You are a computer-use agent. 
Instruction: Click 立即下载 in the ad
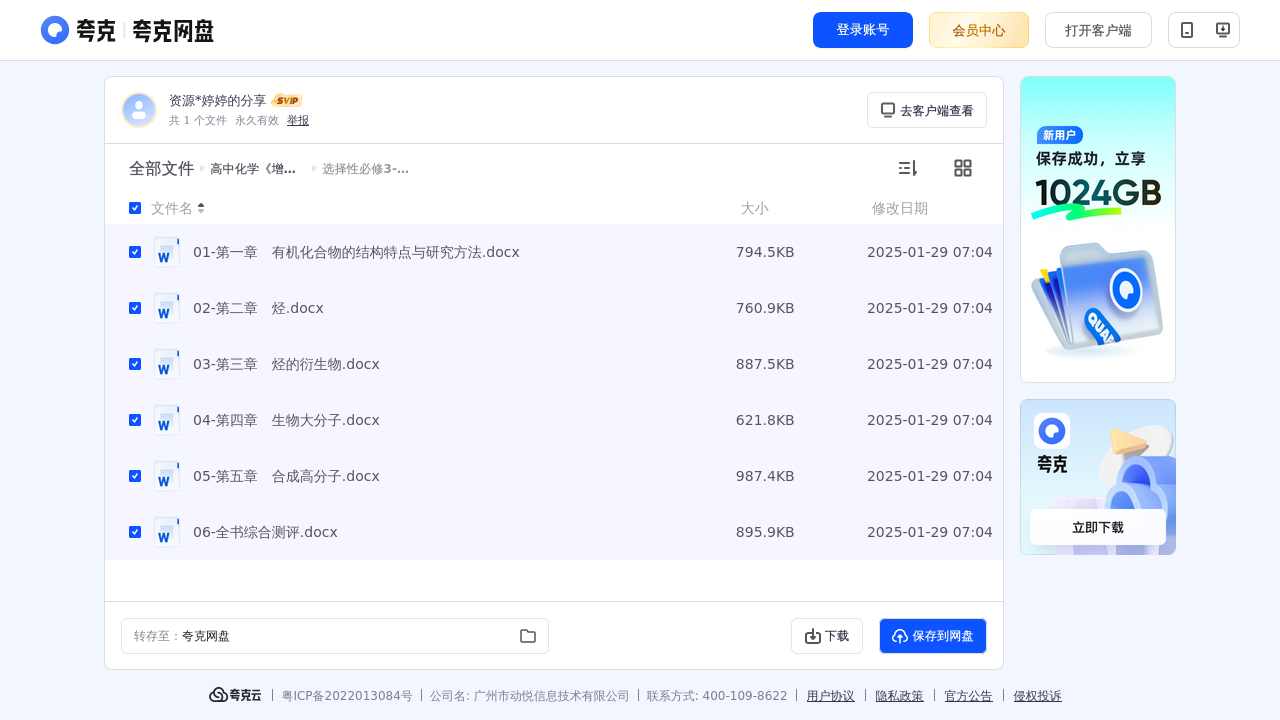[x=1098, y=527]
